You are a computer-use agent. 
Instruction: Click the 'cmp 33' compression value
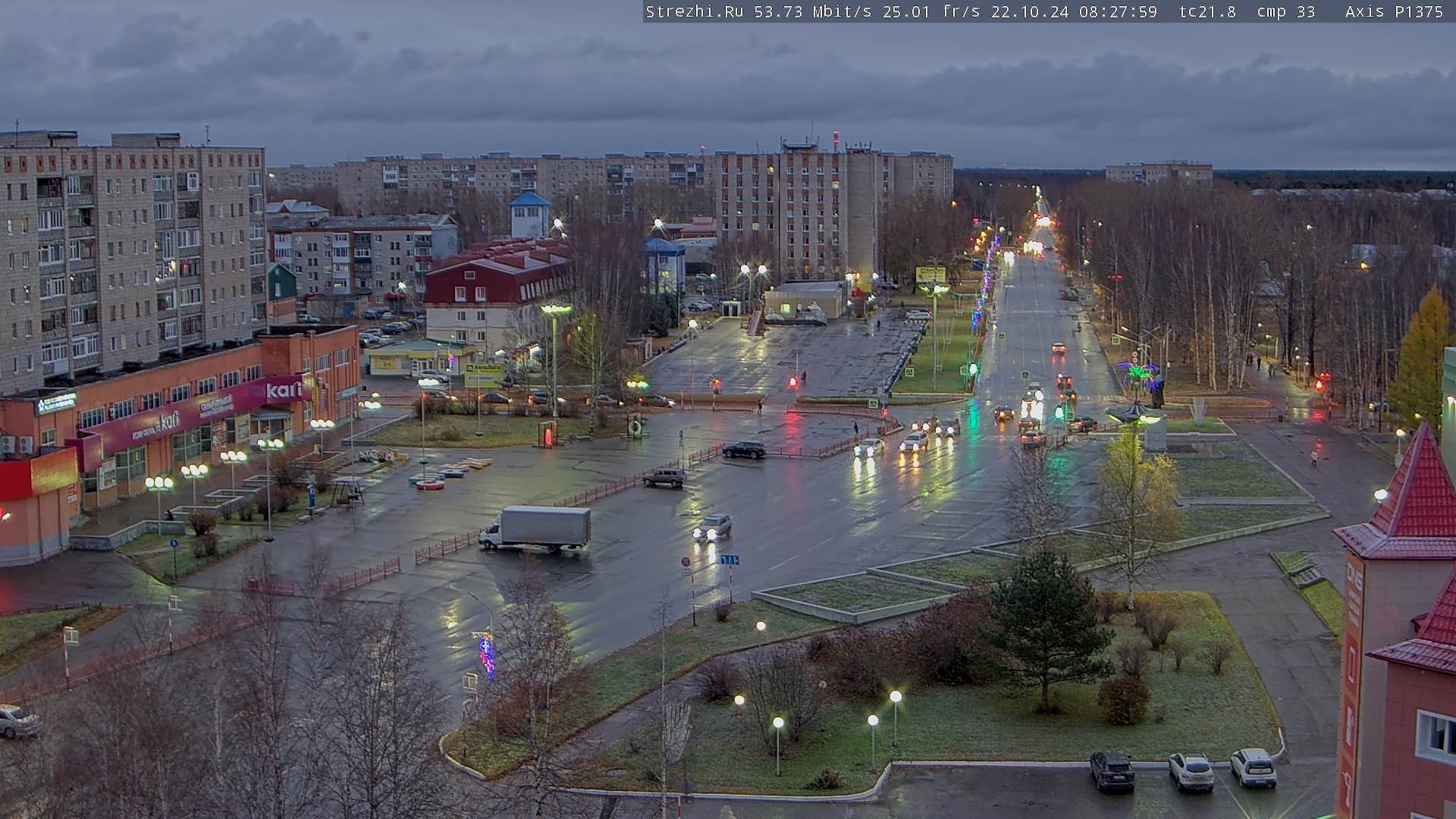click(x=1286, y=11)
